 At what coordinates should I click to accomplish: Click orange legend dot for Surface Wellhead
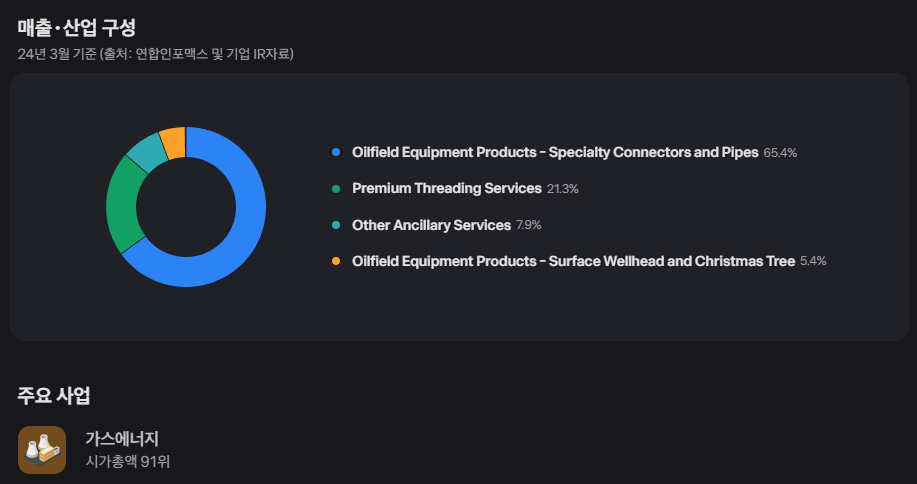[336, 261]
